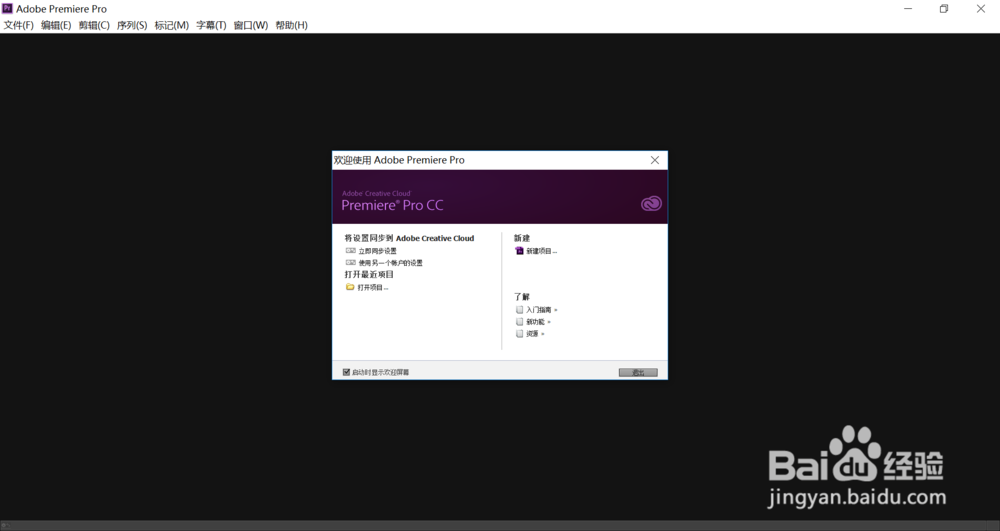Open the 新功能 new features page

point(538,322)
